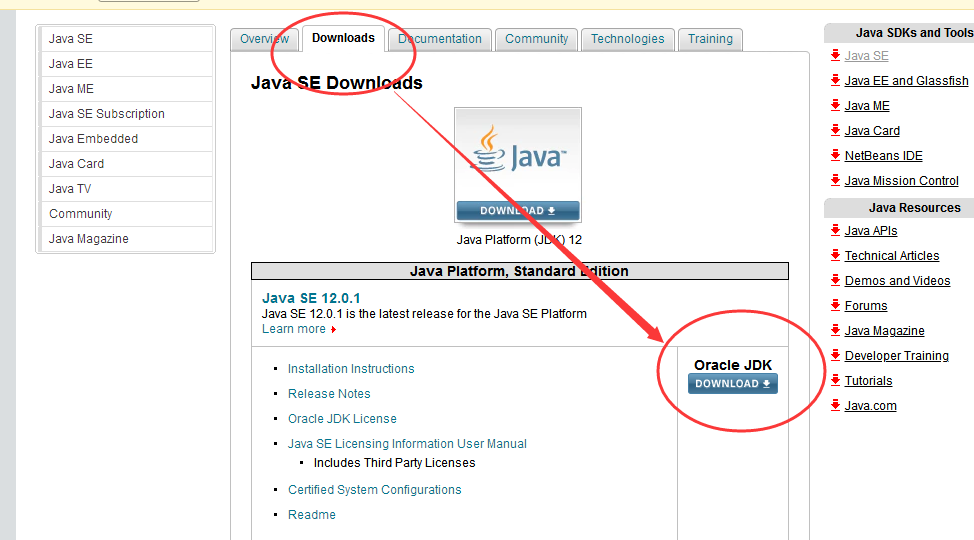Open the Oracle JDK License link
Viewport: 974px width, 540px height.
(342, 419)
